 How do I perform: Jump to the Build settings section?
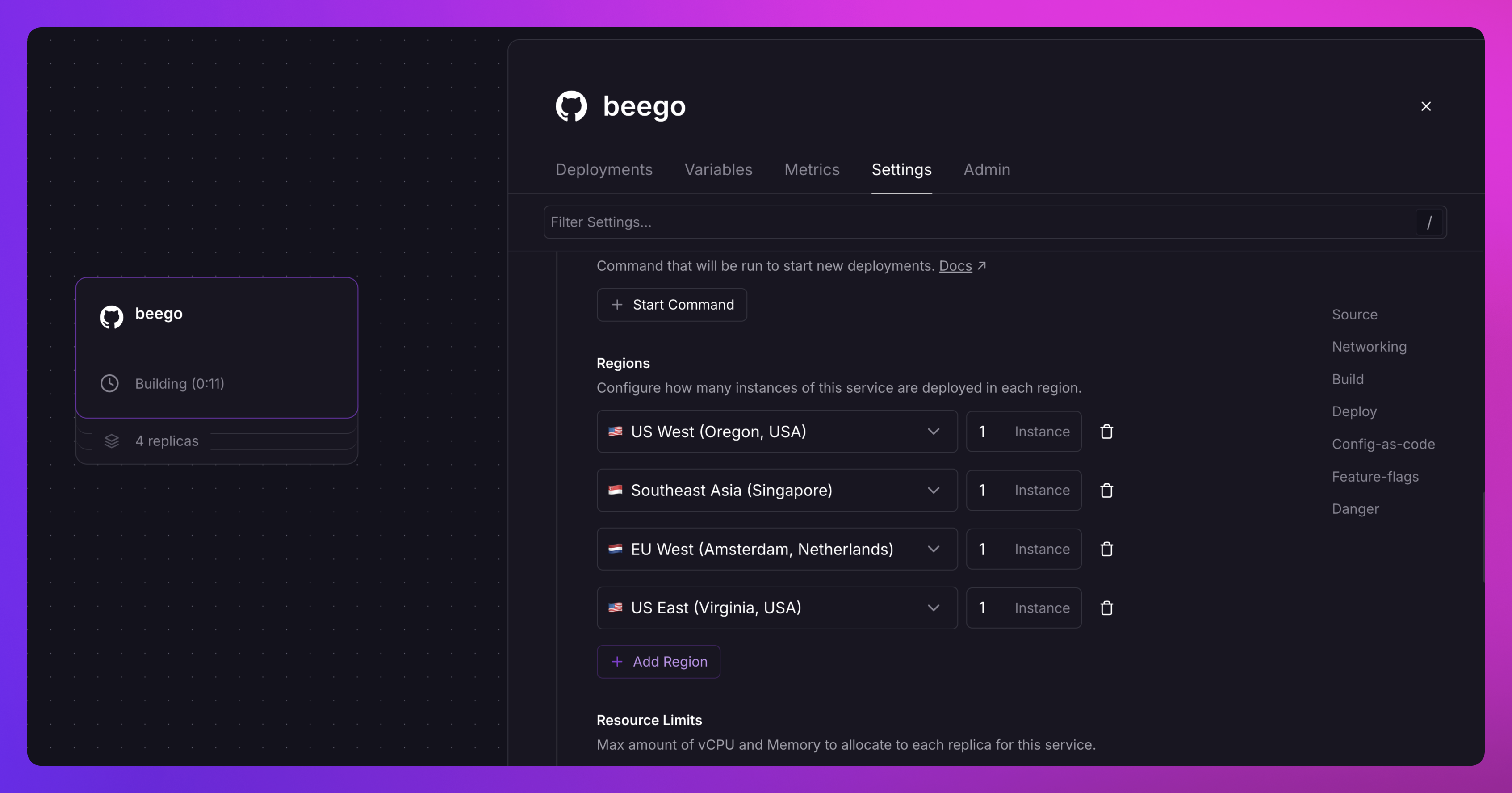click(1348, 379)
